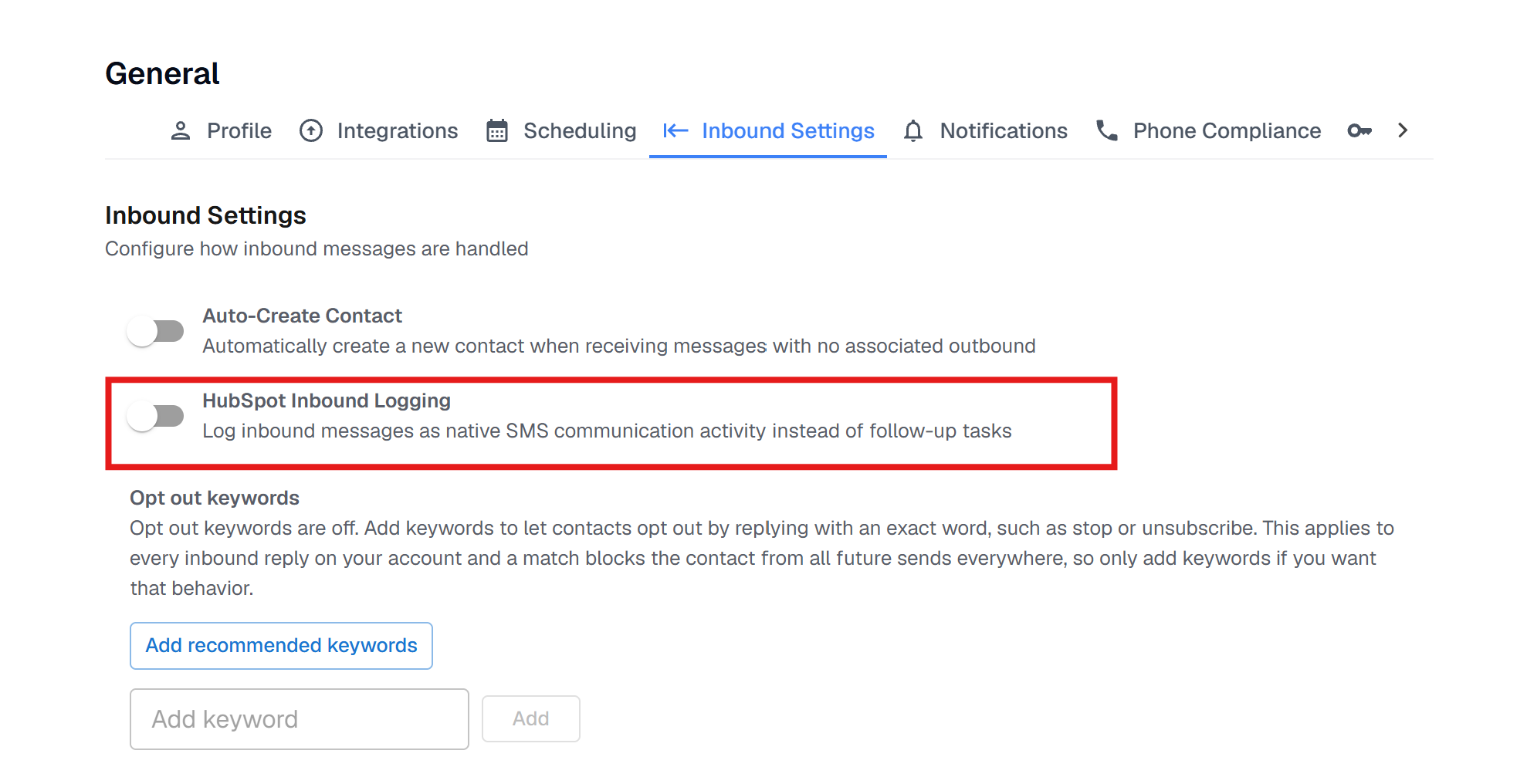Select the Inbound Settings tab
The width and height of the screenshot is (1527, 784).
(768, 130)
